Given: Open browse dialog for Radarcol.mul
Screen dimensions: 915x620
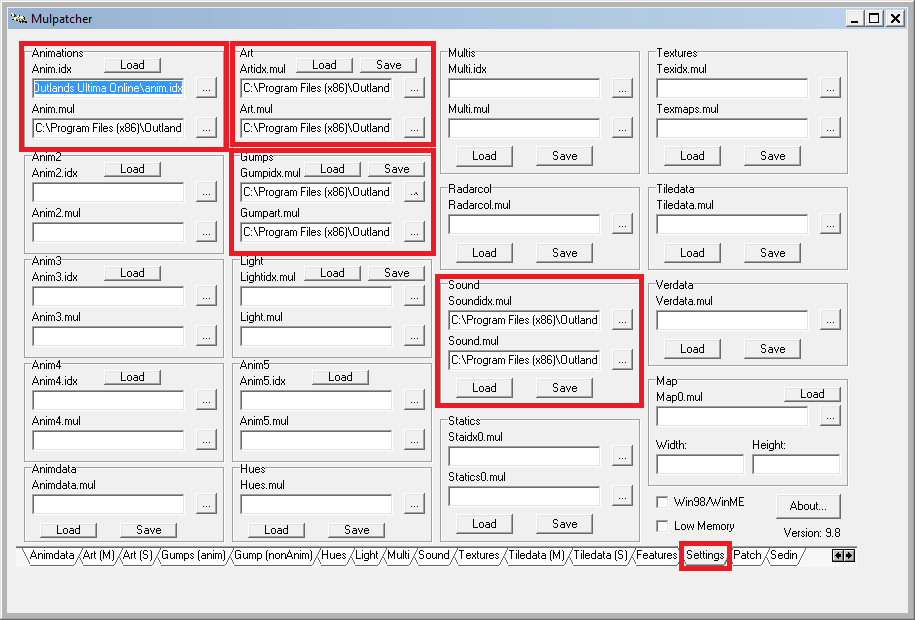Looking at the screenshot, I should (x=622, y=224).
